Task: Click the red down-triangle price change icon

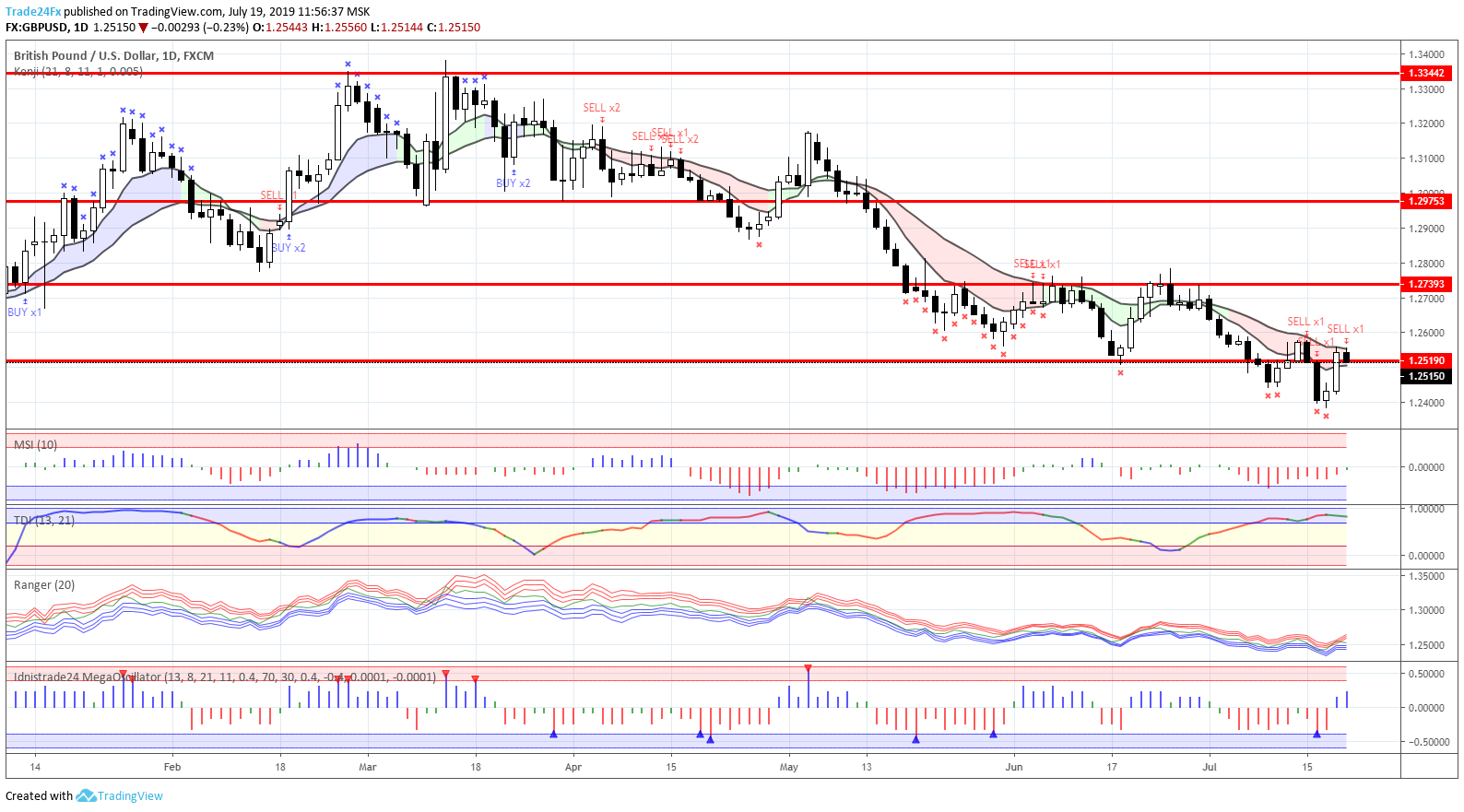Action: point(143,28)
